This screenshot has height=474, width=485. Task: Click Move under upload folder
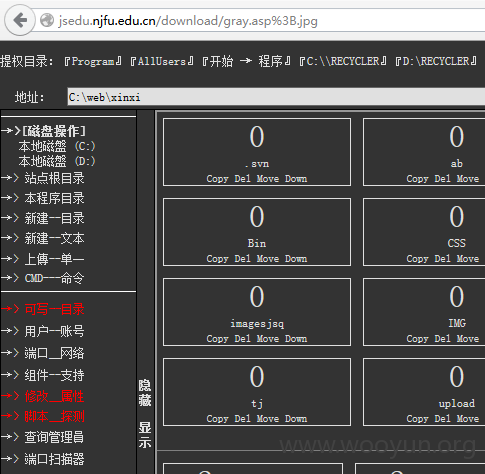click(468, 419)
